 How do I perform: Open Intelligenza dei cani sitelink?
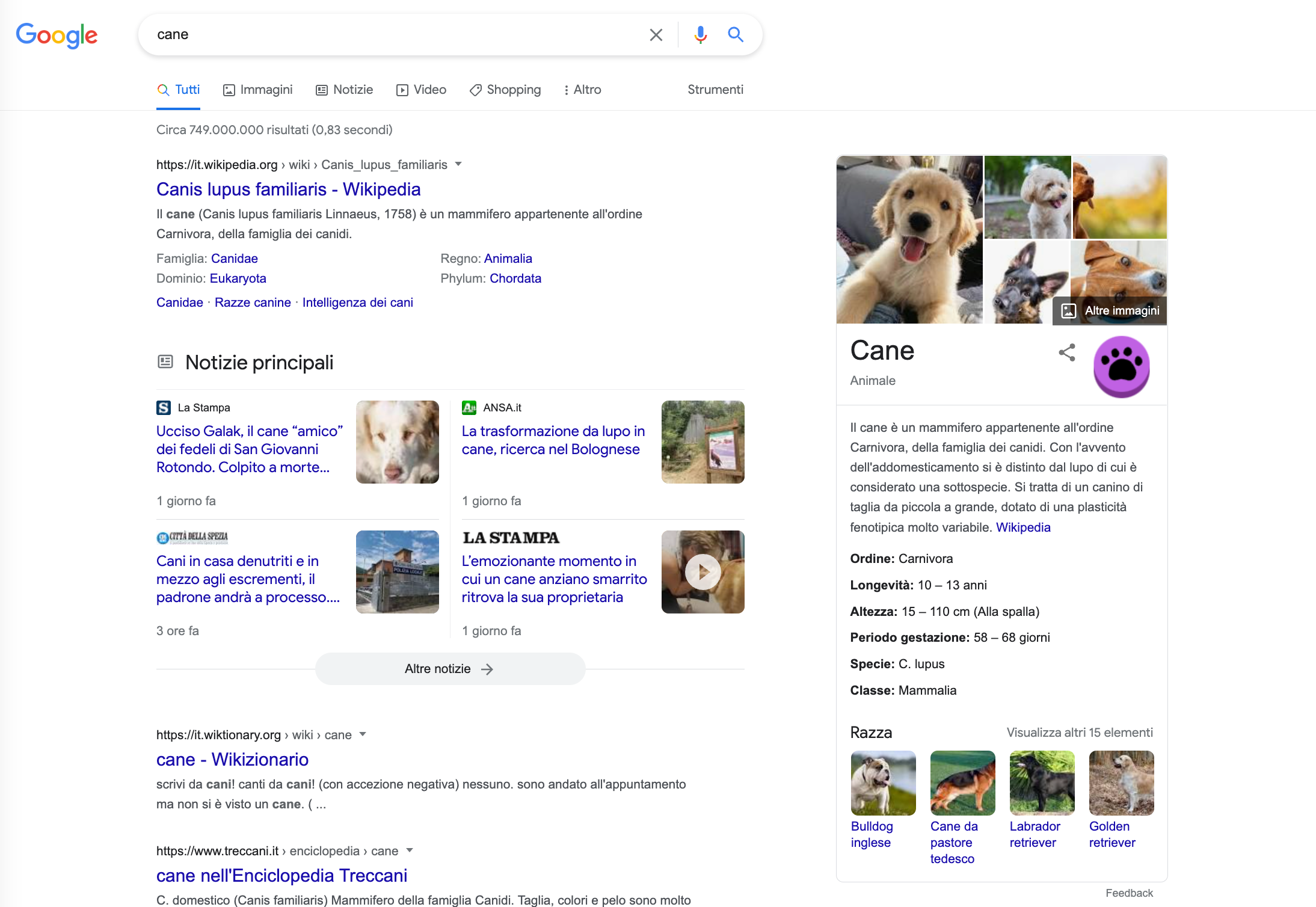pyautogui.click(x=358, y=303)
